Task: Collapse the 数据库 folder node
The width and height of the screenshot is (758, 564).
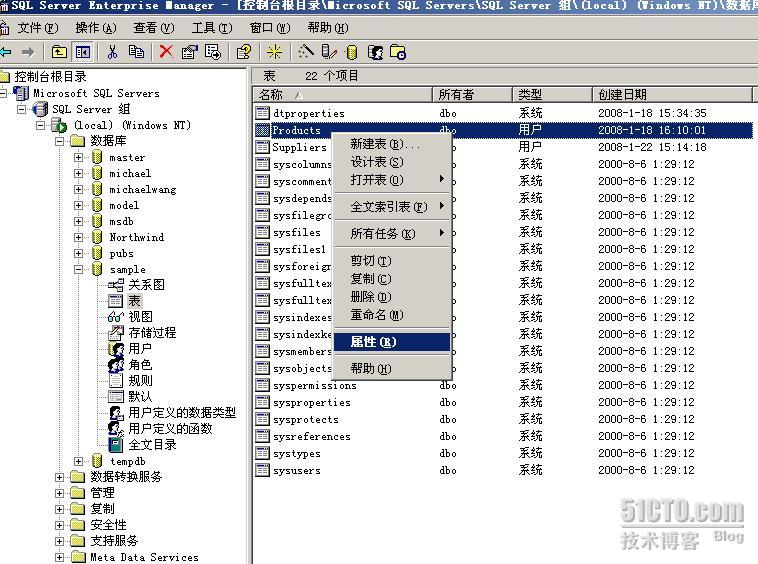Action: pyautogui.click(x=59, y=141)
